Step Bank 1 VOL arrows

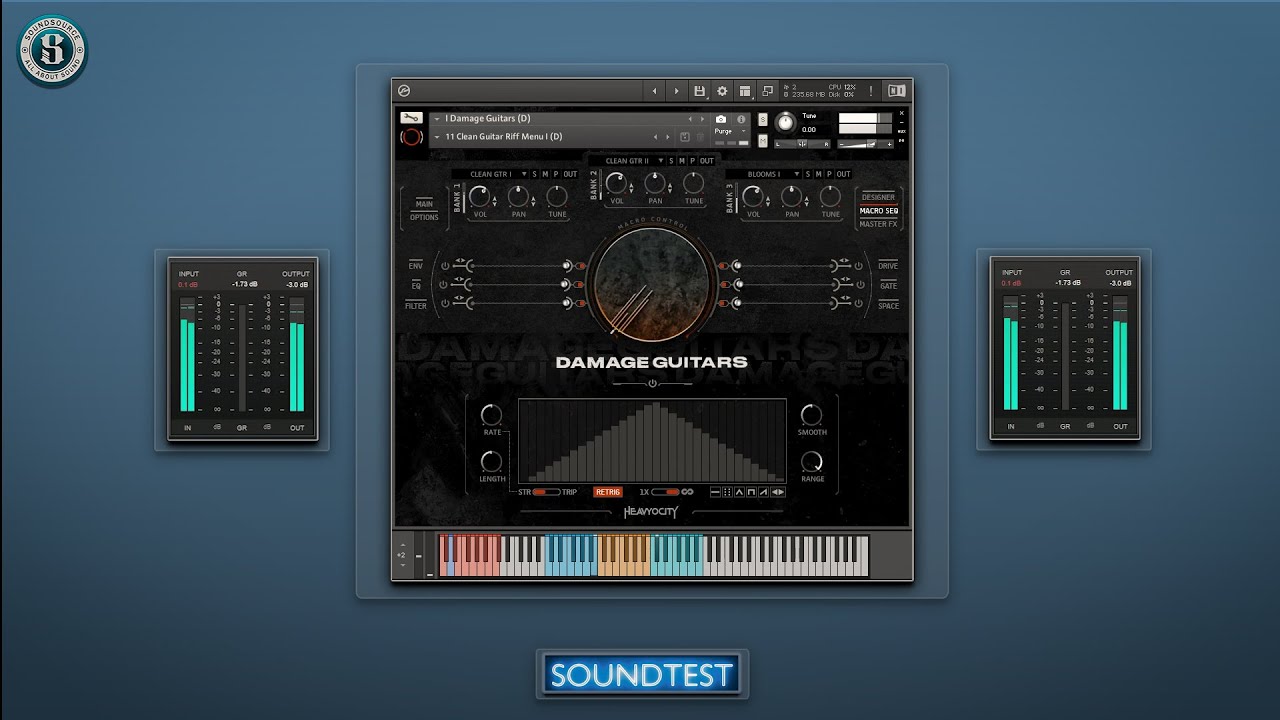[494, 202]
